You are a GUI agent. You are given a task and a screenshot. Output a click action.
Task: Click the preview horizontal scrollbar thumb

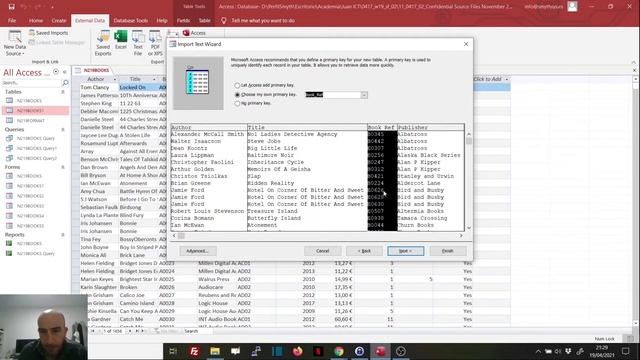181,236
